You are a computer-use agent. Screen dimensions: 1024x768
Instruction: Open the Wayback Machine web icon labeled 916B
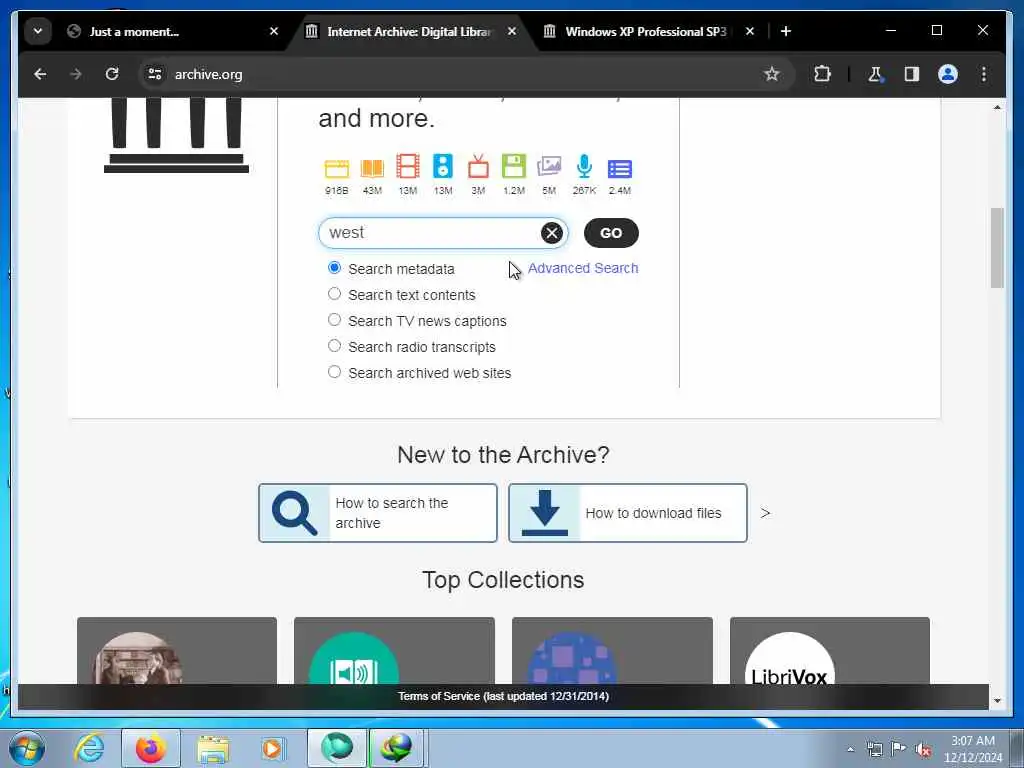pyautogui.click(x=336, y=168)
